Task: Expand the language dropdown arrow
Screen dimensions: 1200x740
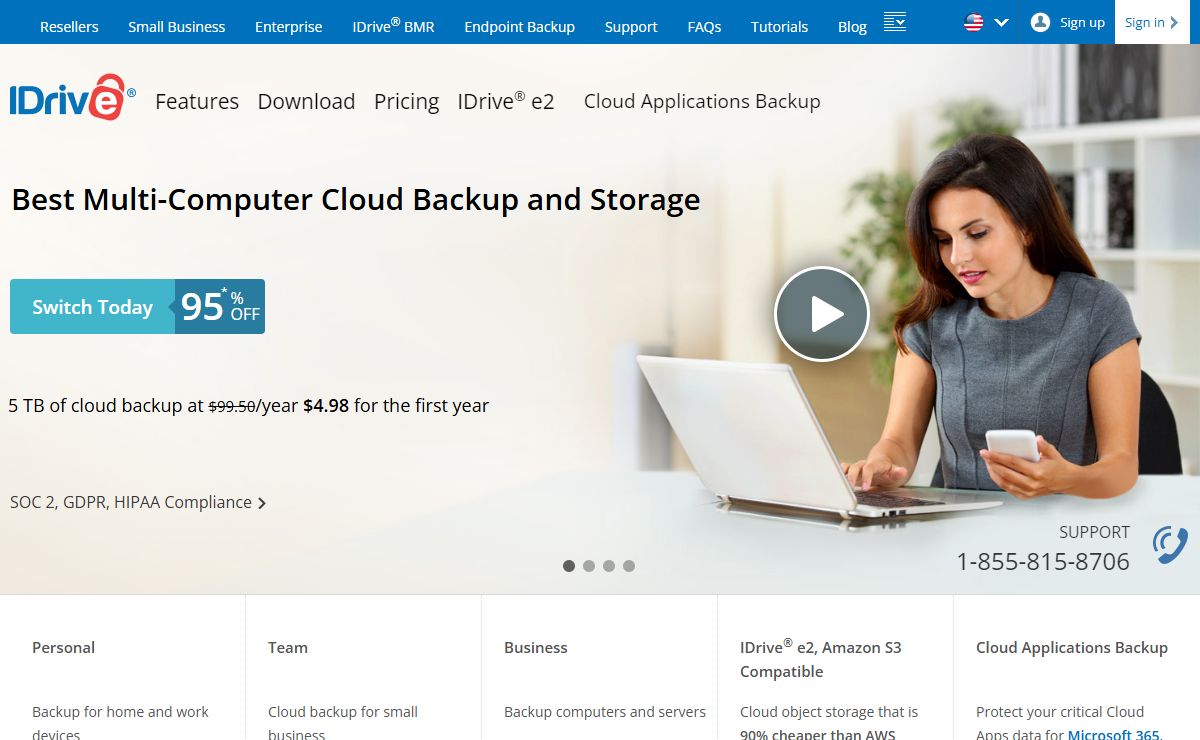Action: point(1001,23)
